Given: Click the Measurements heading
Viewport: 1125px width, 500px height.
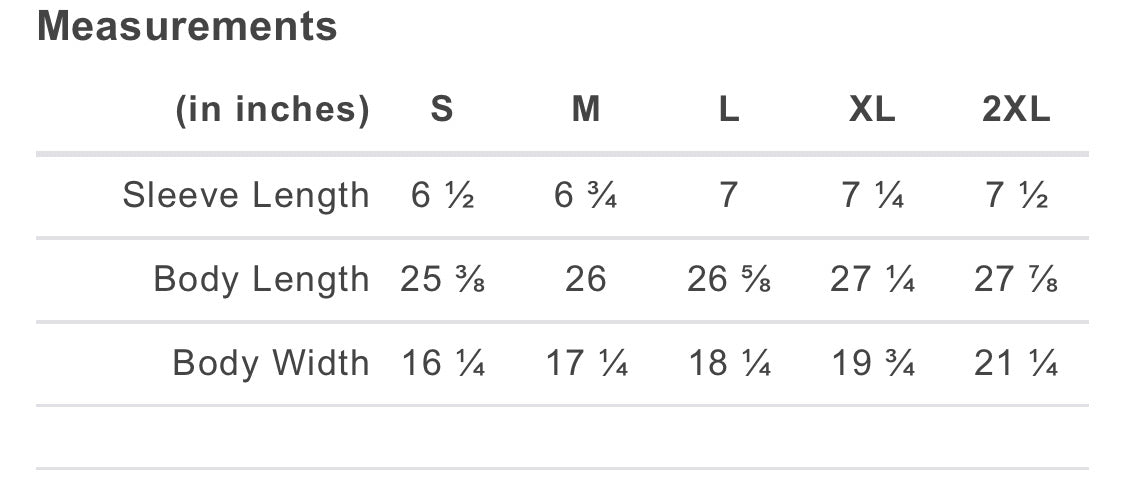Looking at the screenshot, I should tap(187, 27).
